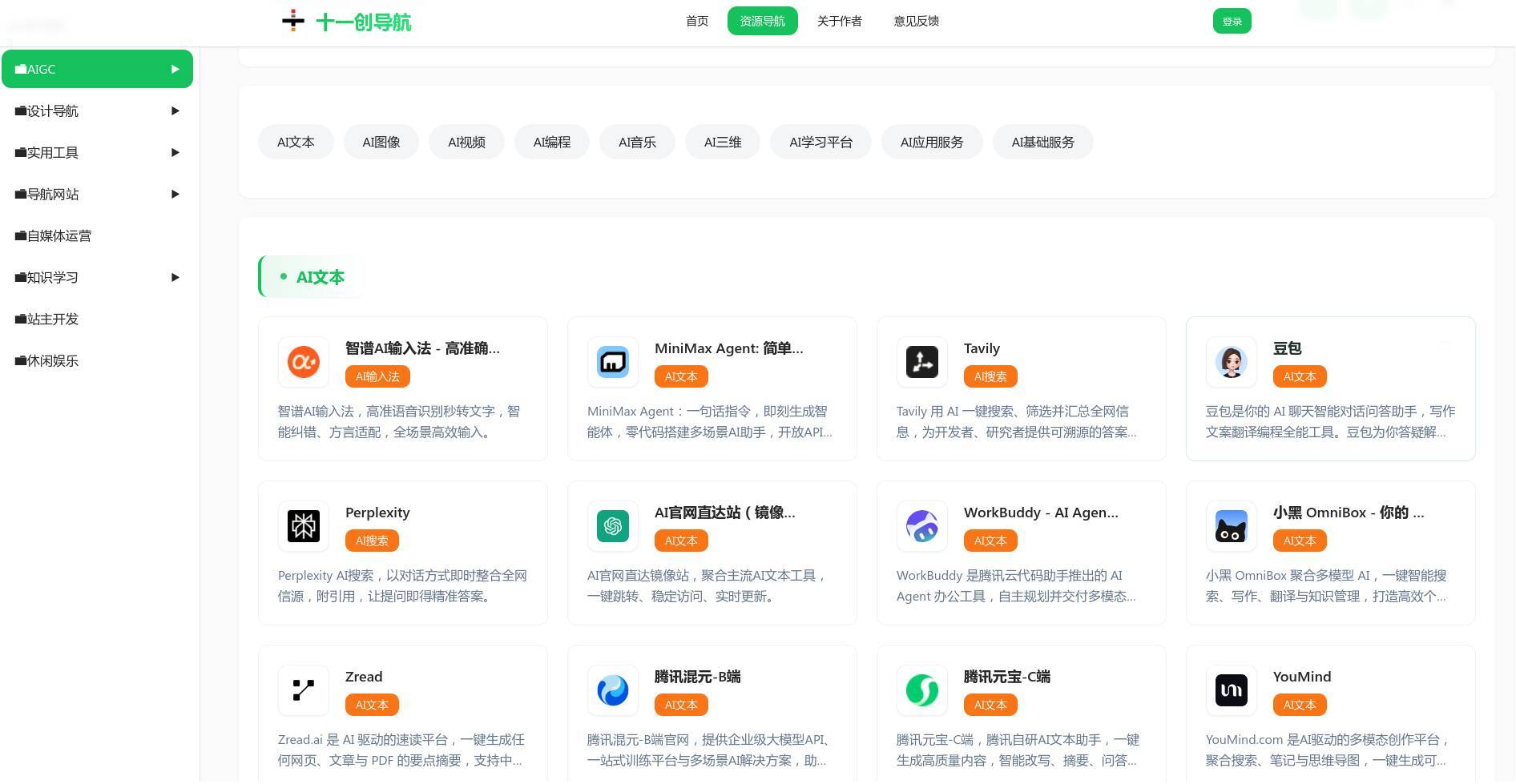Click the 休闲娱乐 folder icon
This screenshot has height=784, width=1516.
point(21,361)
